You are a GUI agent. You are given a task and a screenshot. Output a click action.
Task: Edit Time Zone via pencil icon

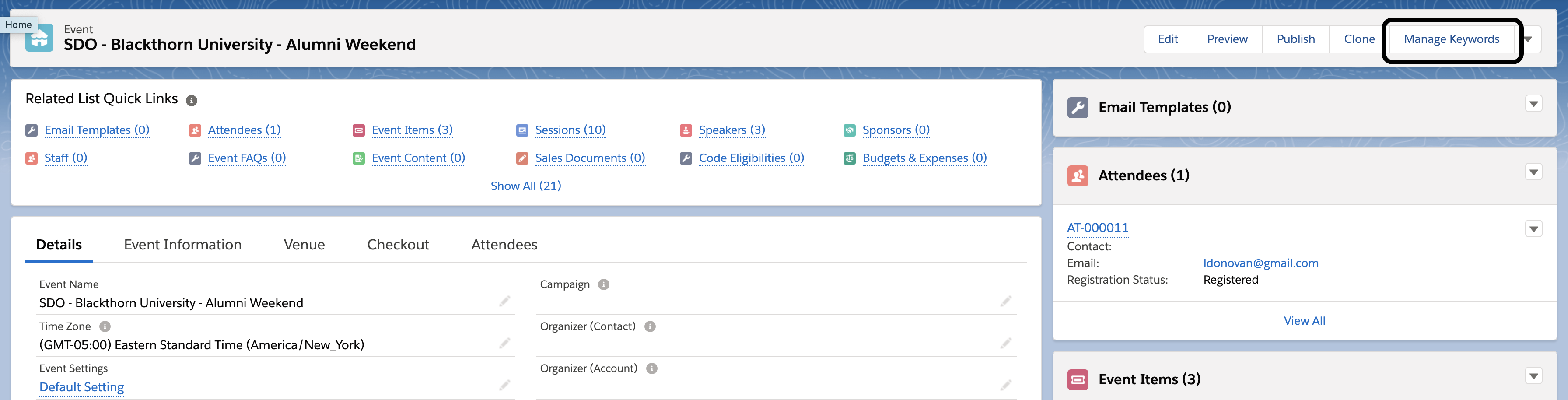[504, 344]
